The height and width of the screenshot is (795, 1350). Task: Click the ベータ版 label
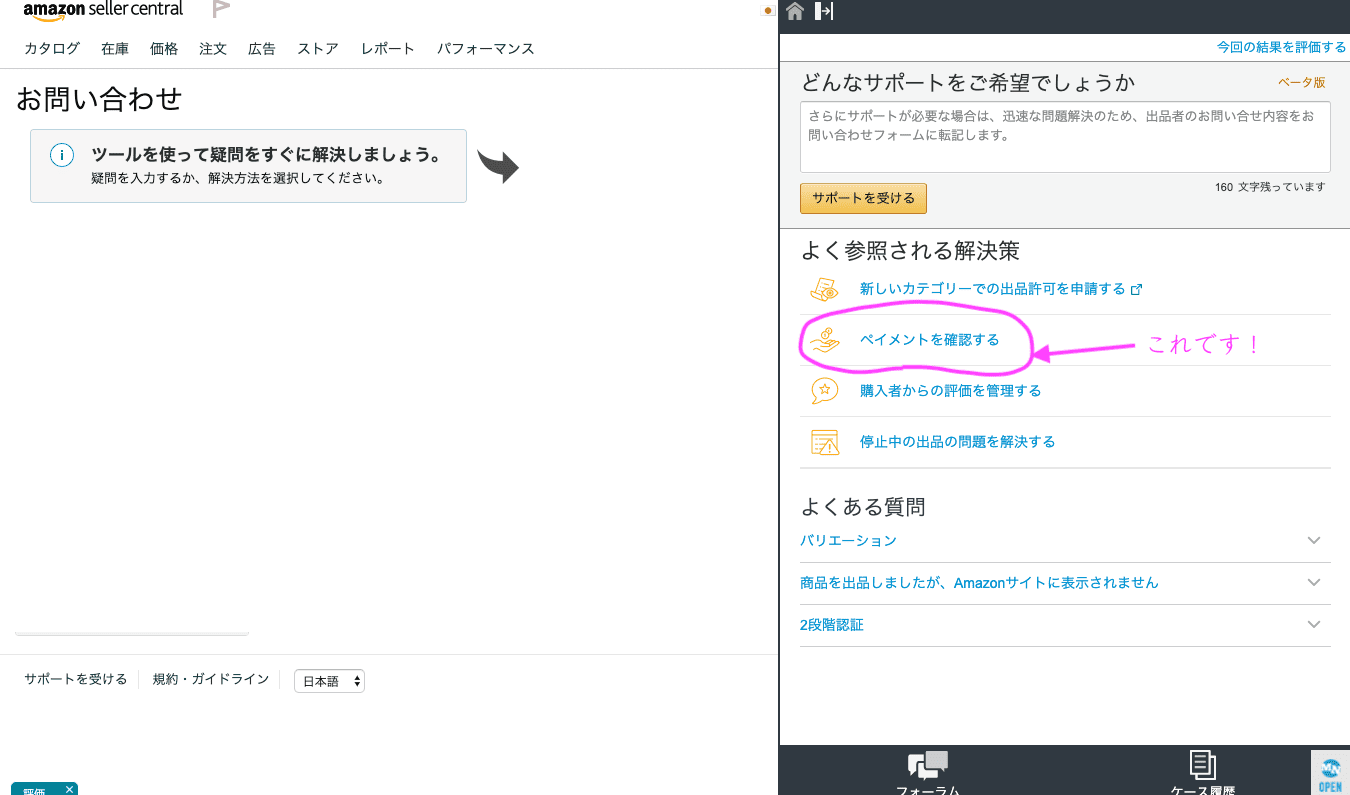coord(1302,82)
